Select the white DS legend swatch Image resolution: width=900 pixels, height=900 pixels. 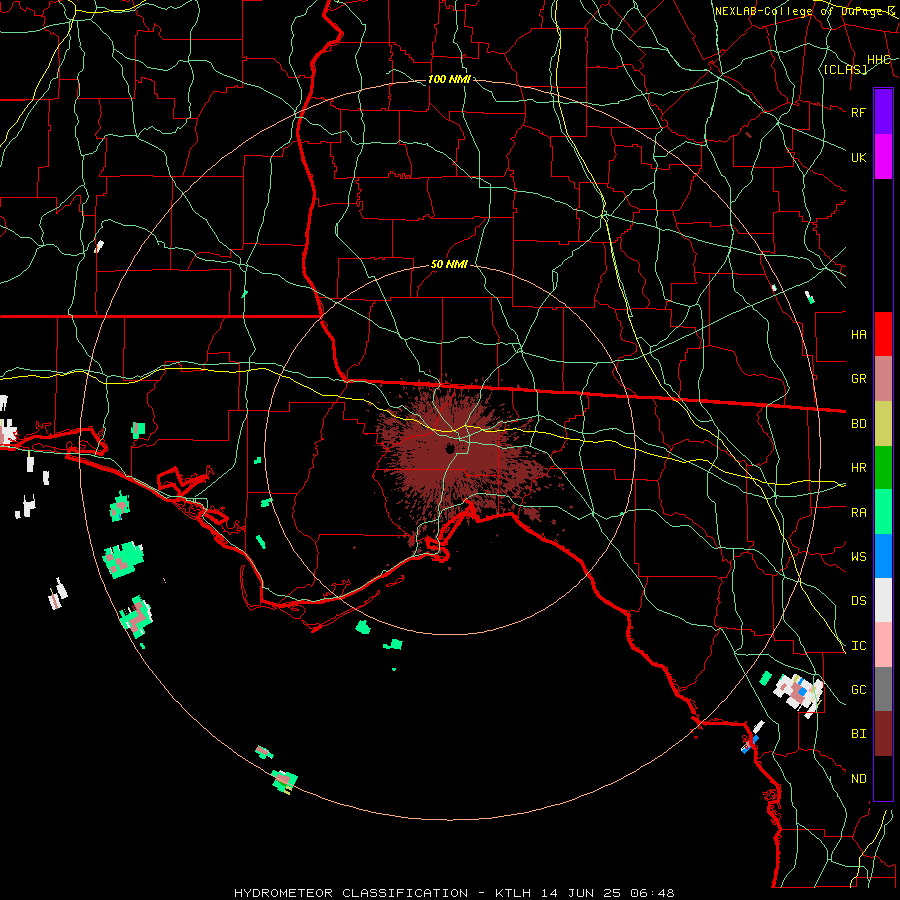point(883,600)
